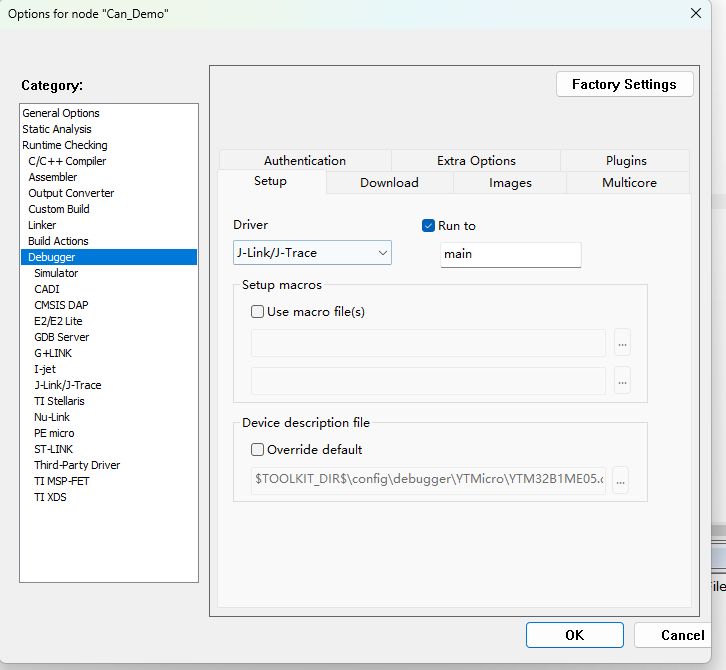Image resolution: width=726 pixels, height=670 pixels.
Task: Click browse button for first macro file
Action: (x=622, y=343)
